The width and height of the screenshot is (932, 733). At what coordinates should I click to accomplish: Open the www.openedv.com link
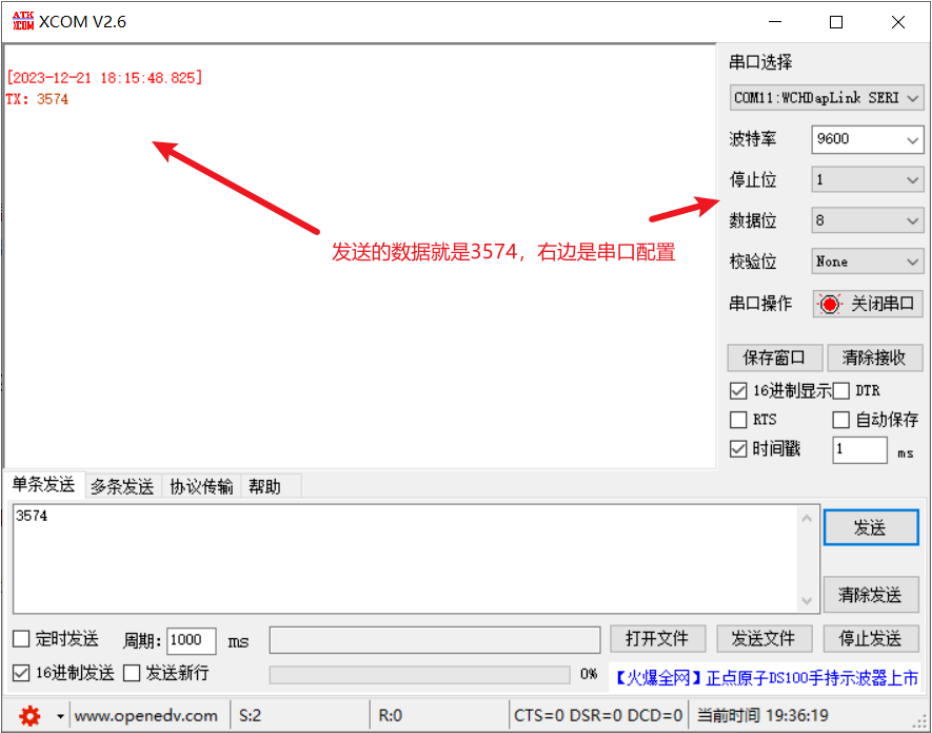point(146,715)
